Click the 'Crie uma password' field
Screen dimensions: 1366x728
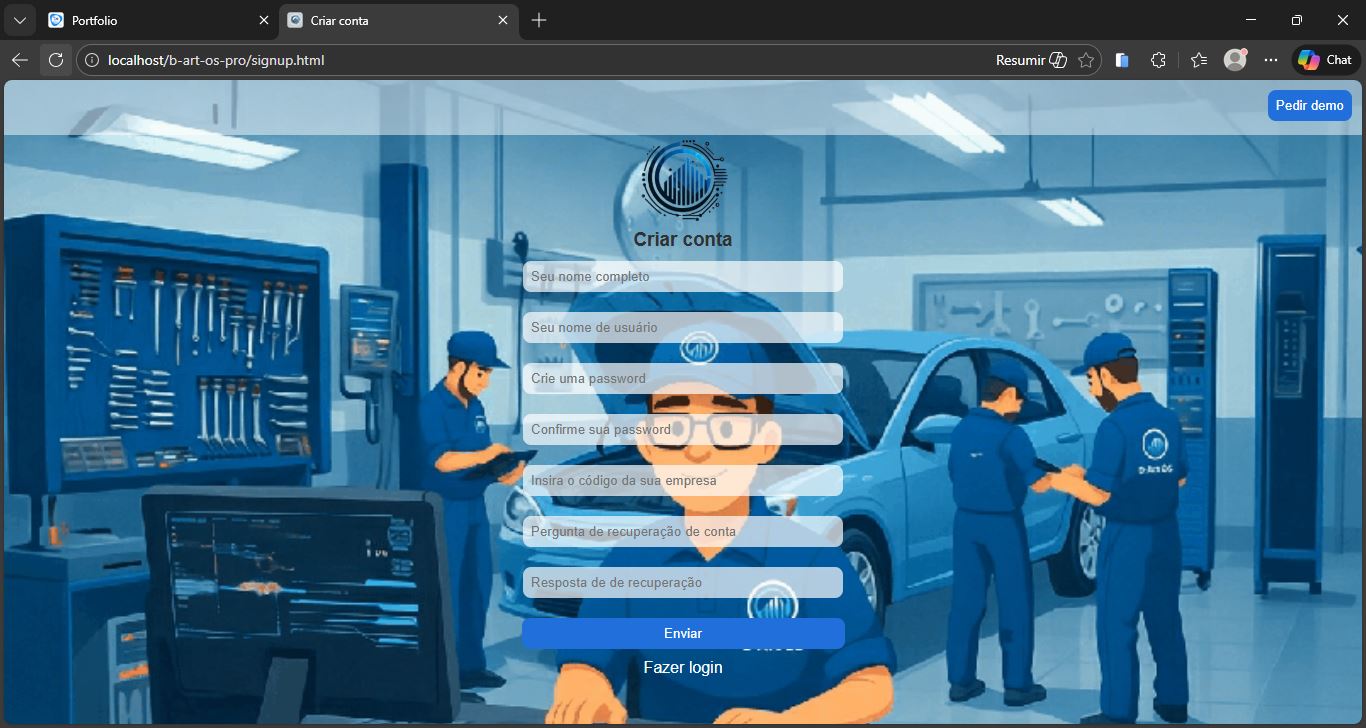(683, 378)
